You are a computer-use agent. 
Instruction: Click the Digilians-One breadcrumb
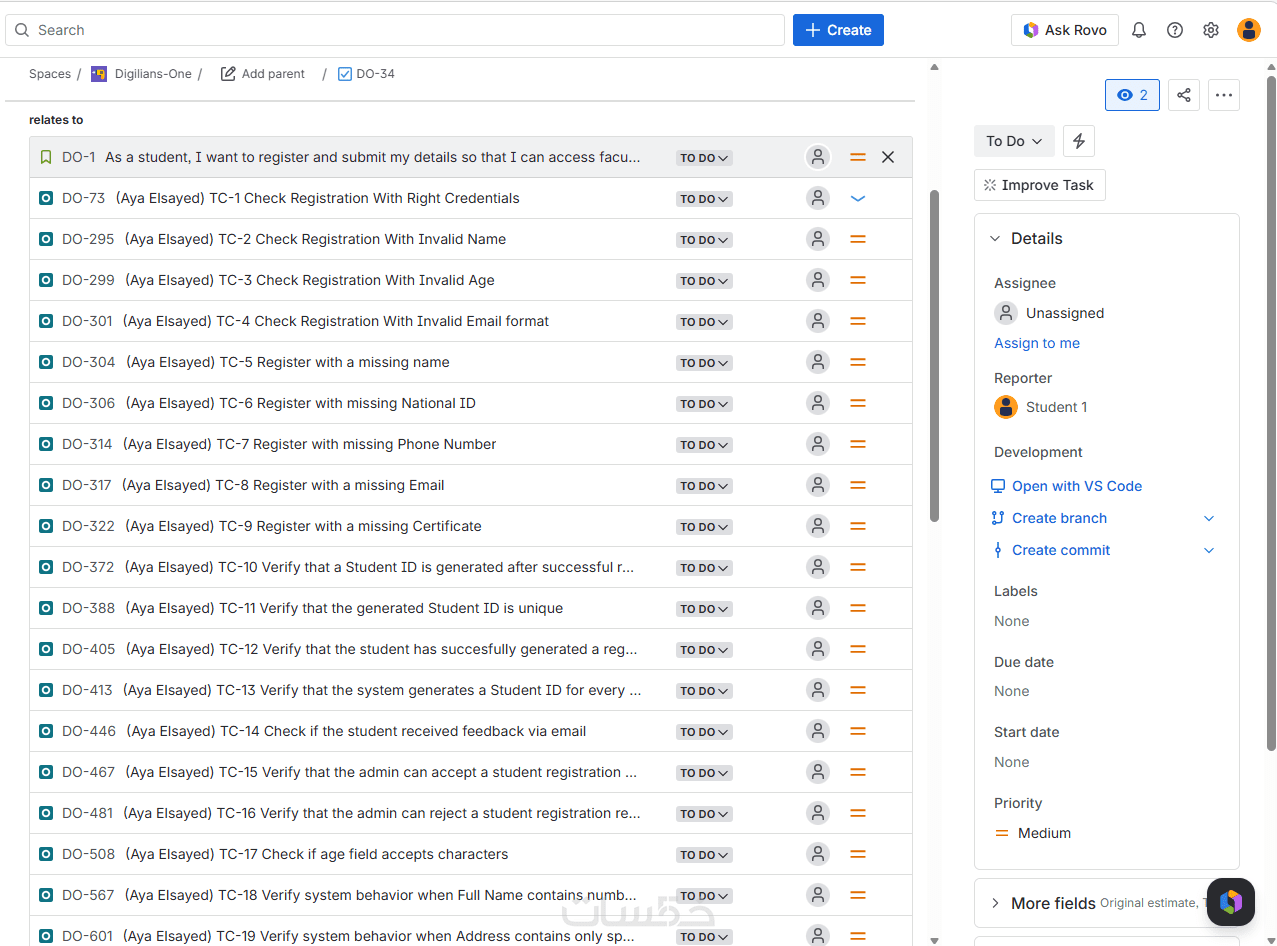click(x=152, y=74)
